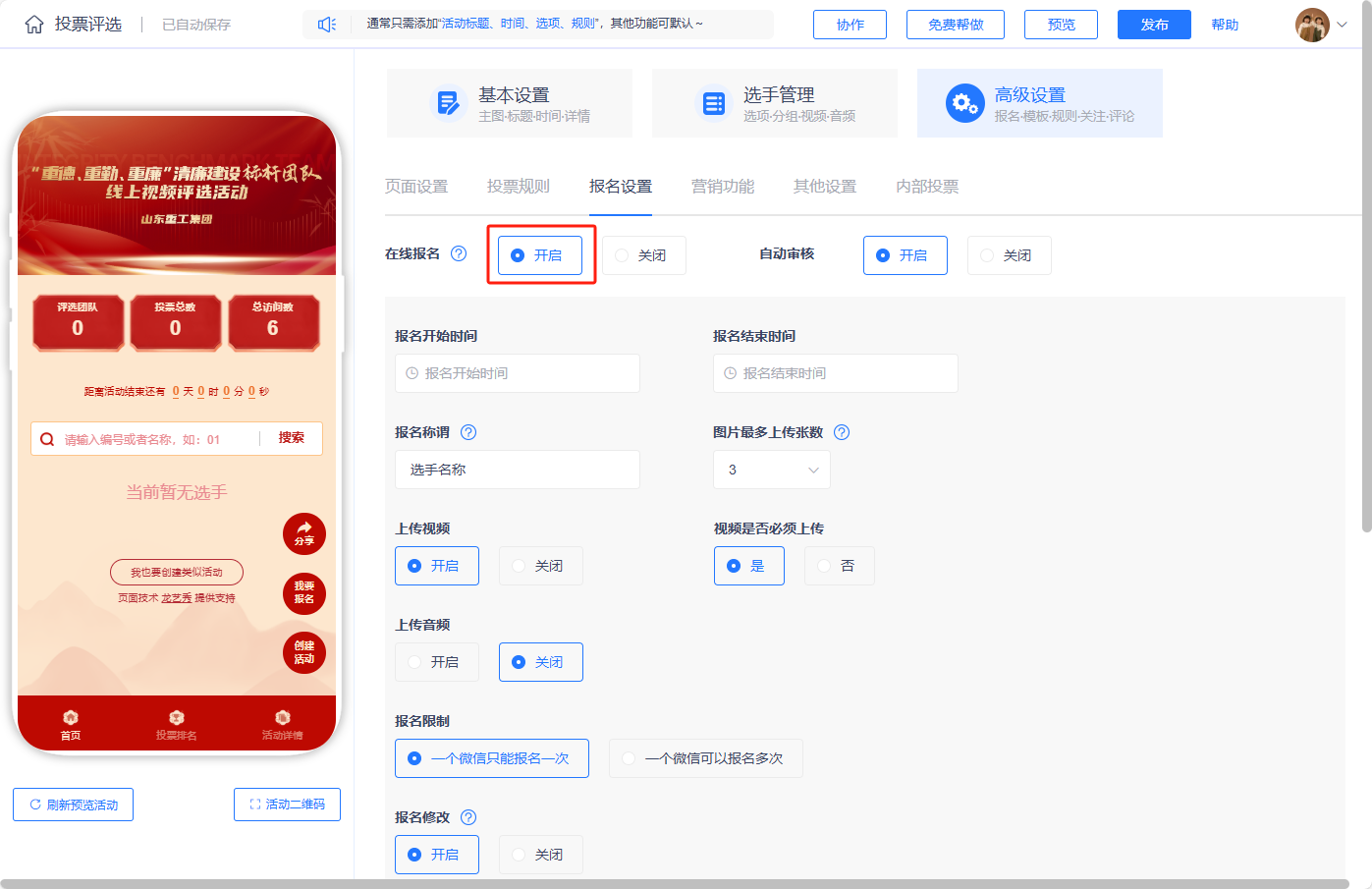Click 搜索 in the phone preview
Image resolution: width=1372 pixels, height=889 pixels.
coord(292,438)
